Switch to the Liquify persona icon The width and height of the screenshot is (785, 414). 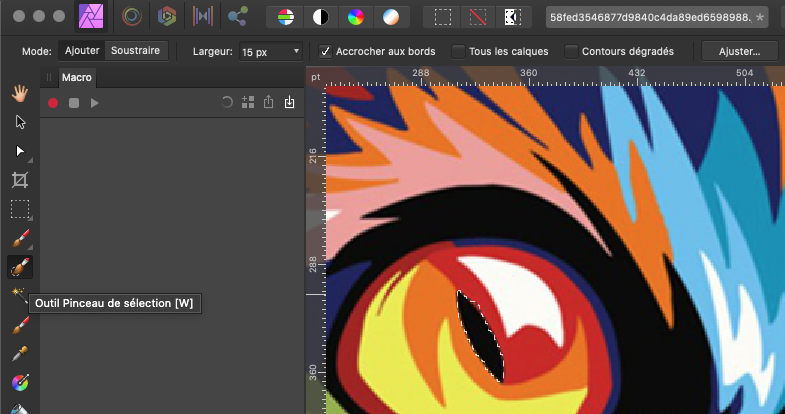132,17
